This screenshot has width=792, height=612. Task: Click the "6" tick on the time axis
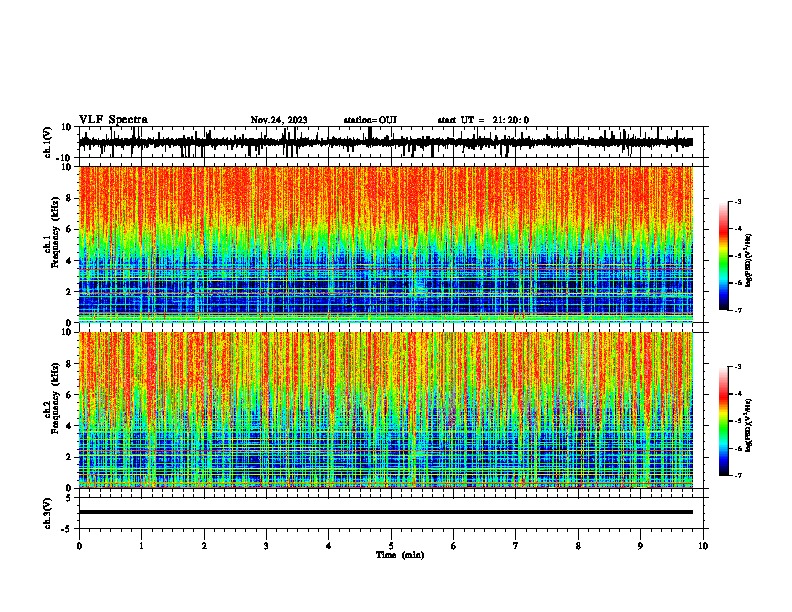coord(454,546)
